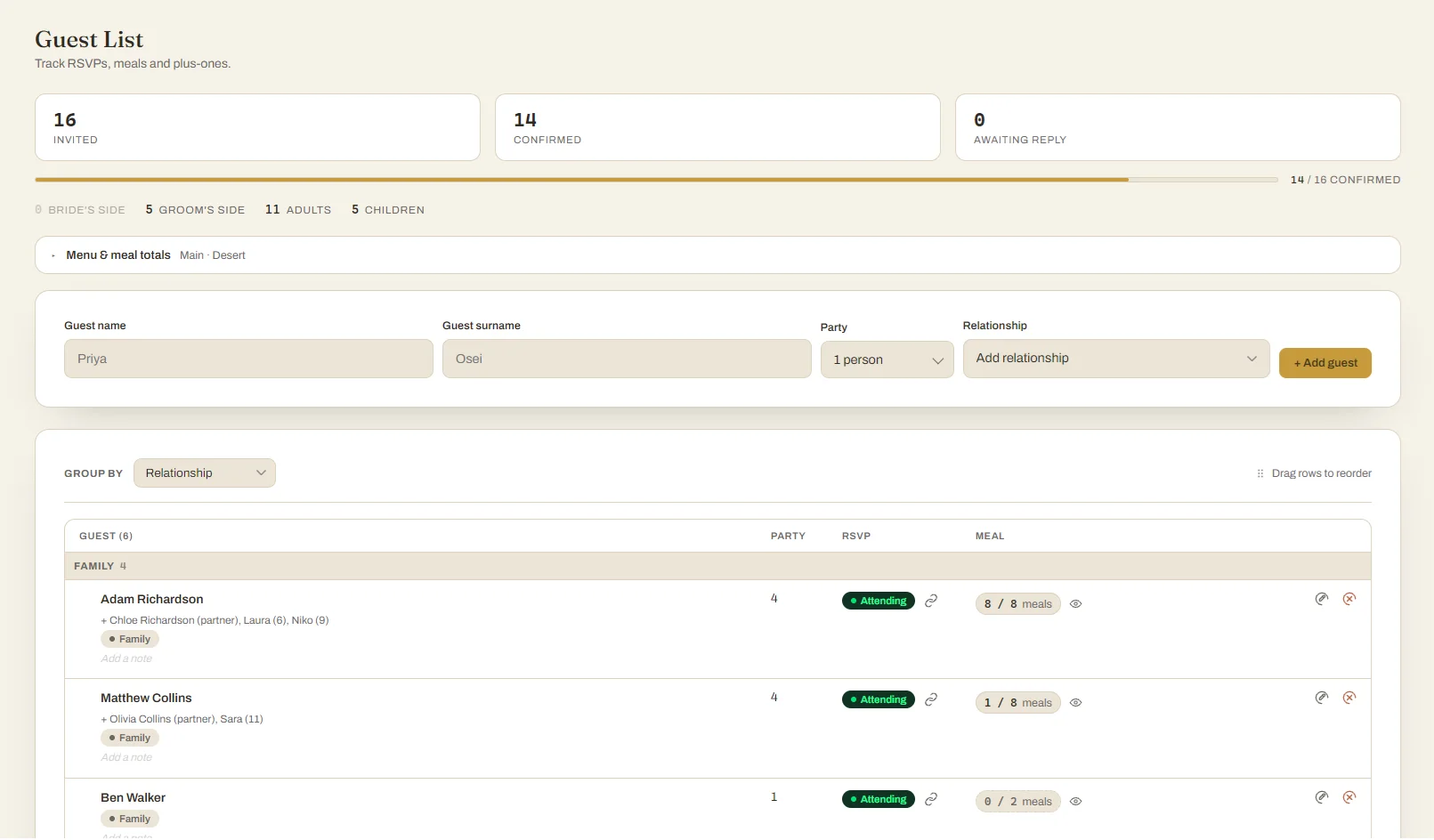
Task: Click the confirmed guests progress bar
Action: coord(657,180)
